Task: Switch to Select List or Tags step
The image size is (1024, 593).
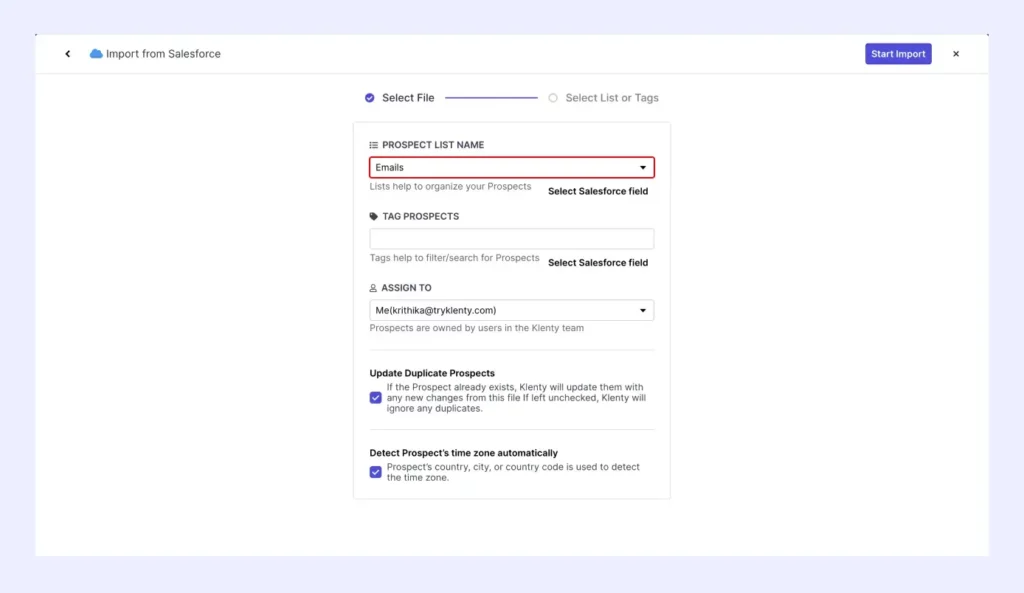Action: coord(612,98)
